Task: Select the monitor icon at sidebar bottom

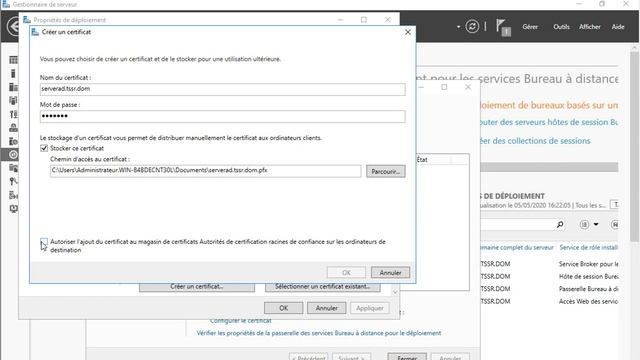Action: 13,209
